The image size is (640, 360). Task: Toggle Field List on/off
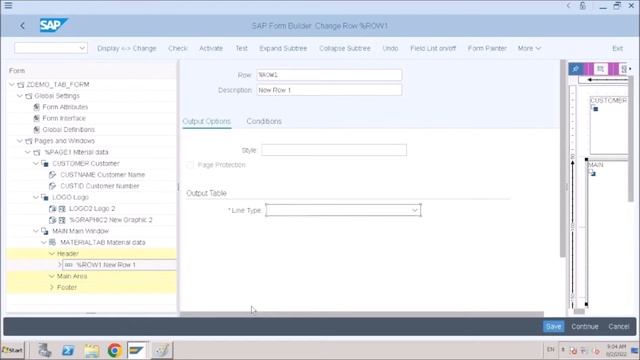point(433,48)
